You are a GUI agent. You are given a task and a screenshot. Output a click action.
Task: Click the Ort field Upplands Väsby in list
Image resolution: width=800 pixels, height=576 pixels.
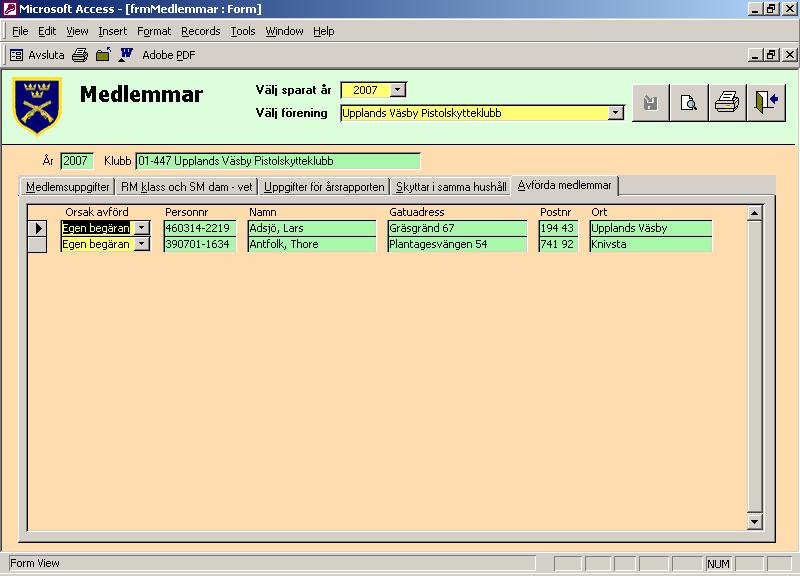(x=651, y=228)
